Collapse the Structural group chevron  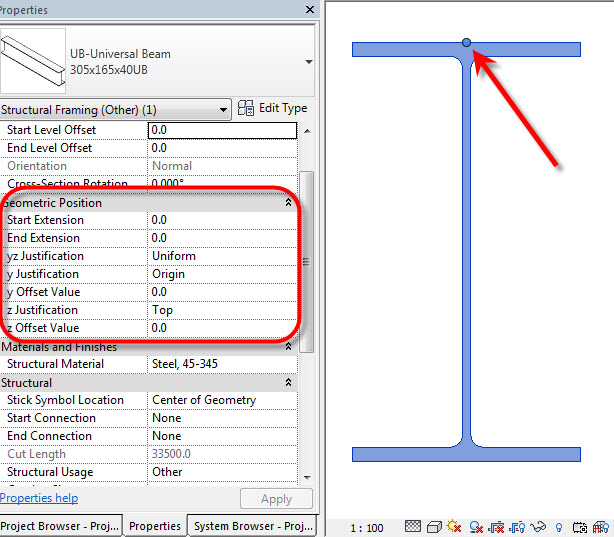click(x=288, y=382)
